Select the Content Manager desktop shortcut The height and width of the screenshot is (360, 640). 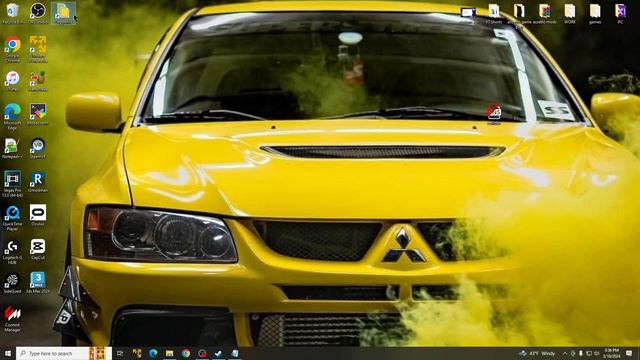point(13,319)
